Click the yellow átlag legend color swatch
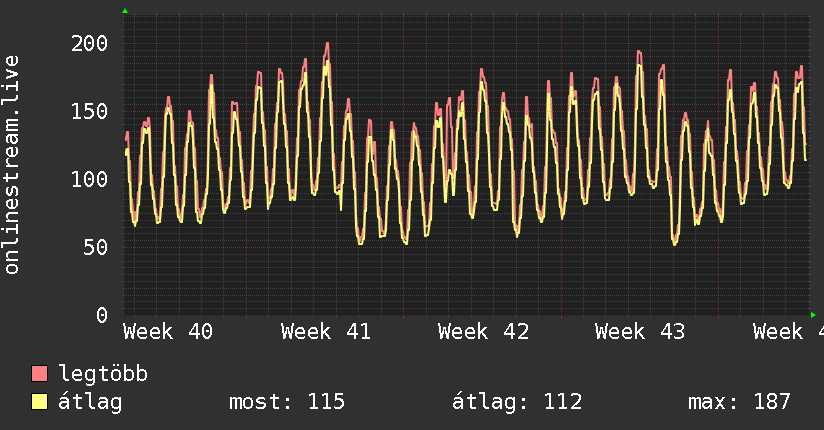 (x=39, y=402)
